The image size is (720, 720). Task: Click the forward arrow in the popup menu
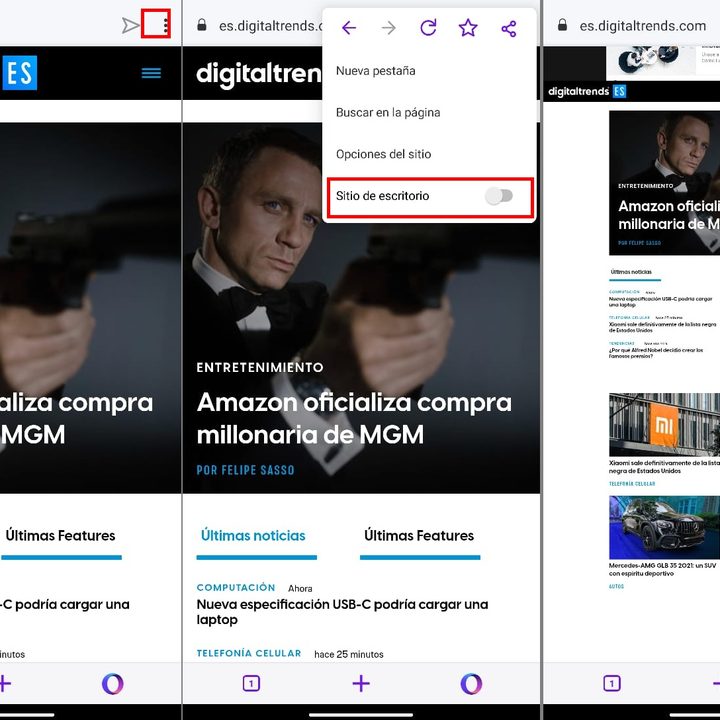(x=388, y=28)
